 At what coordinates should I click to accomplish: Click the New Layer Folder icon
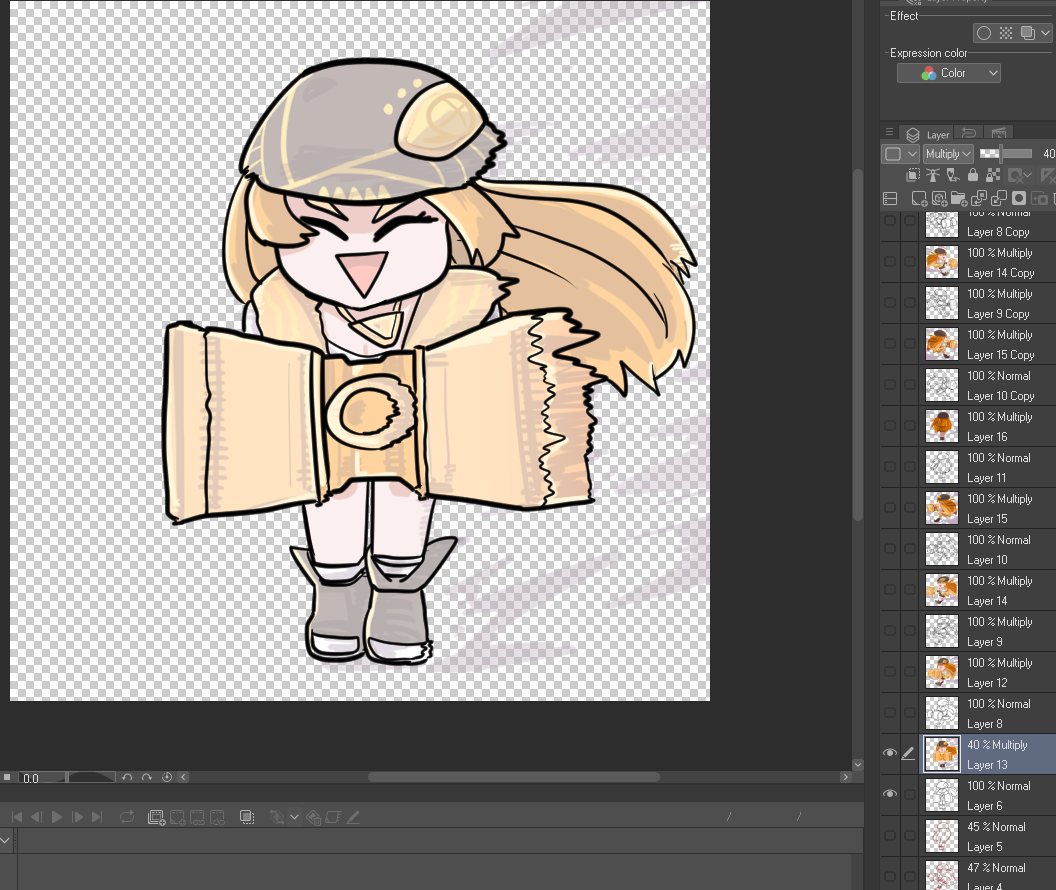[959, 198]
